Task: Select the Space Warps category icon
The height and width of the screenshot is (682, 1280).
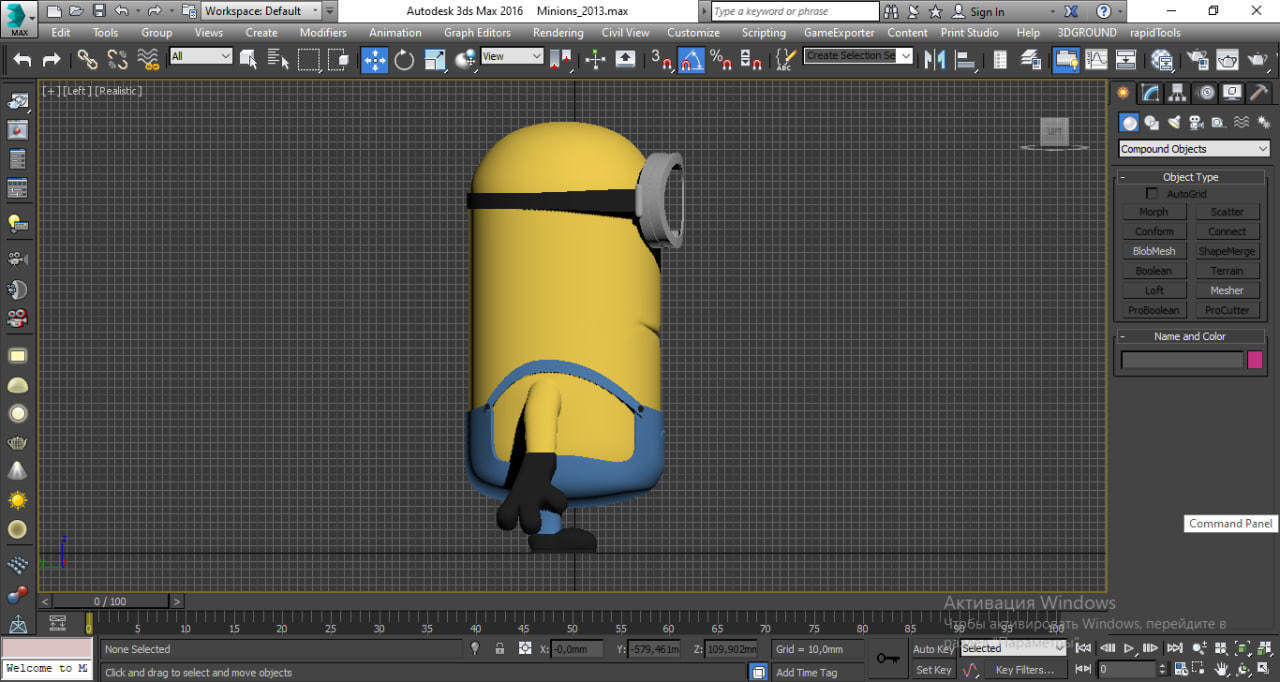Action: click(1241, 123)
